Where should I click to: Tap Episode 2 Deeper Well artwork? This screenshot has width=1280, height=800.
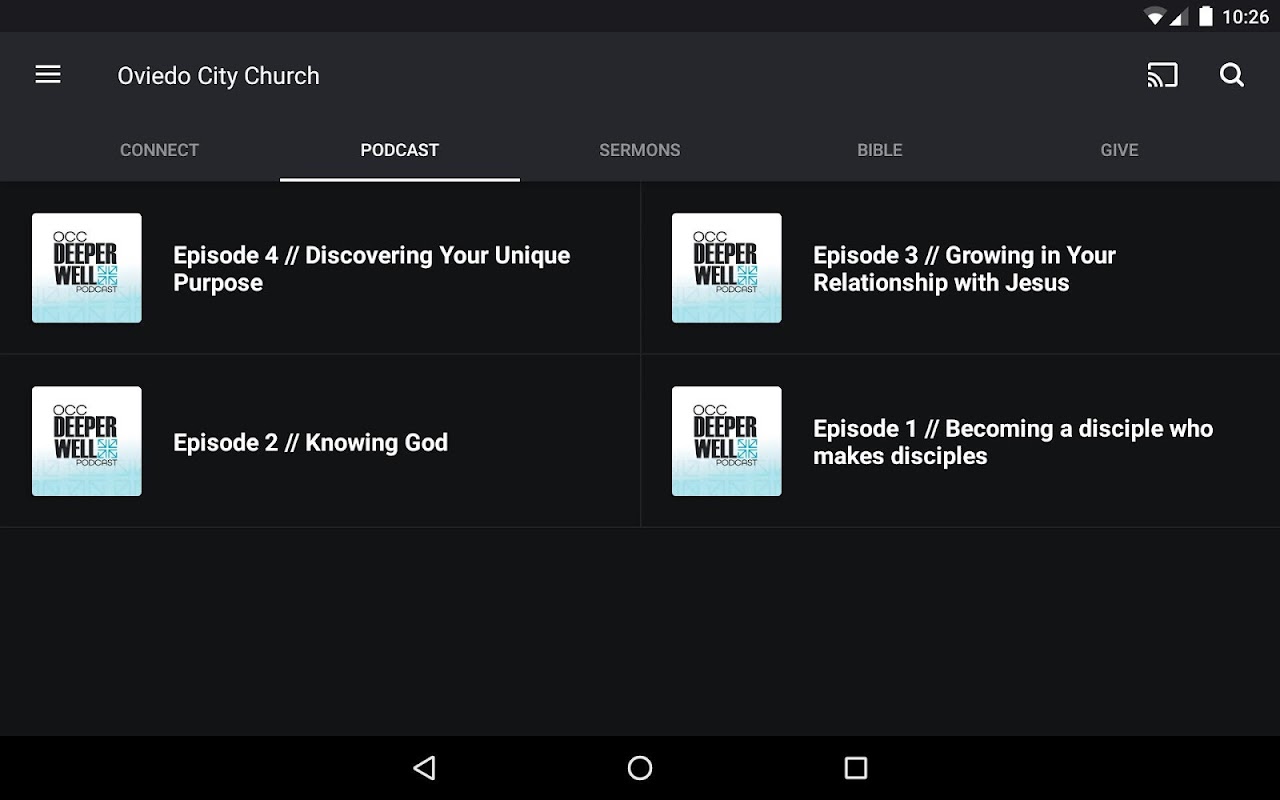tap(87, 441)
